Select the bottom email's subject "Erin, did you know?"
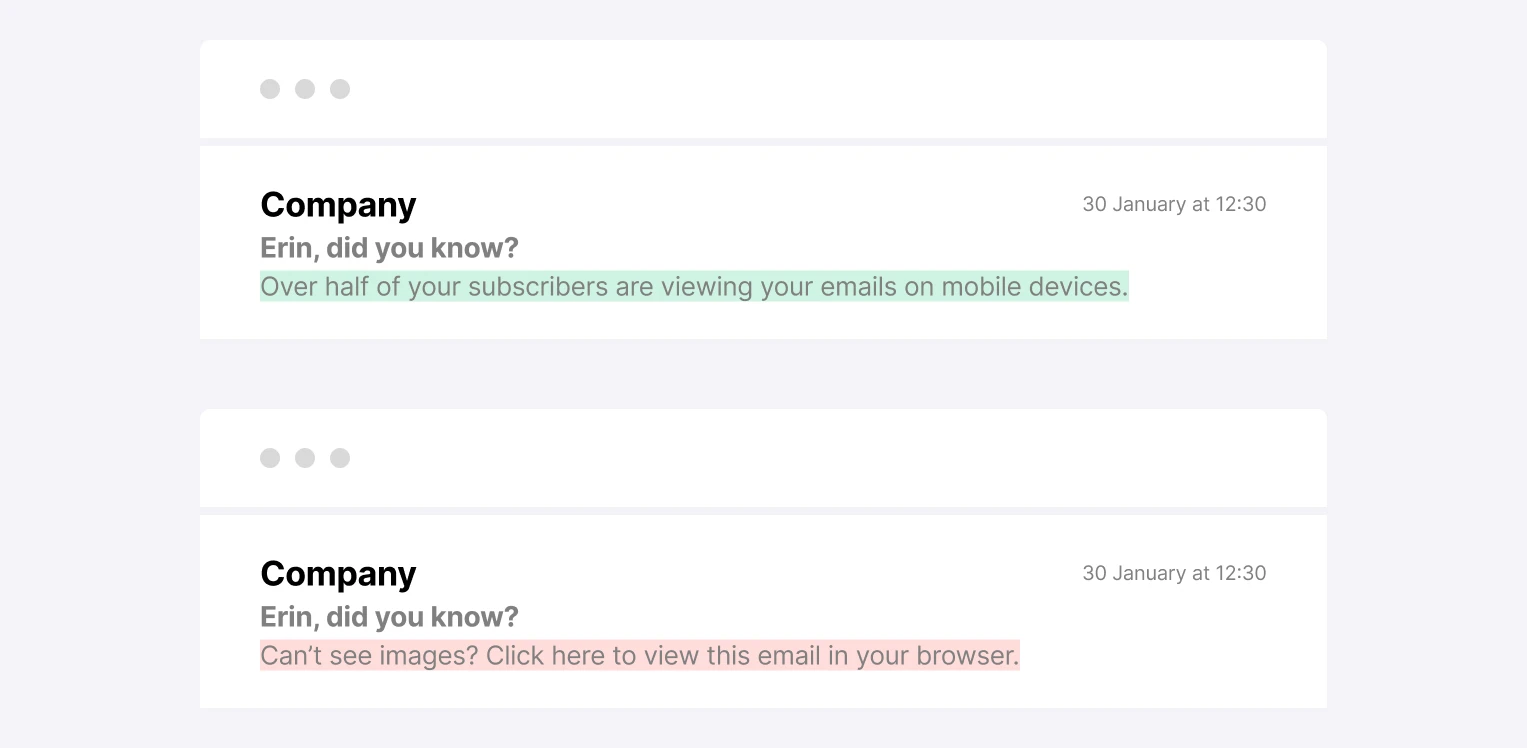 coord(389,617)
